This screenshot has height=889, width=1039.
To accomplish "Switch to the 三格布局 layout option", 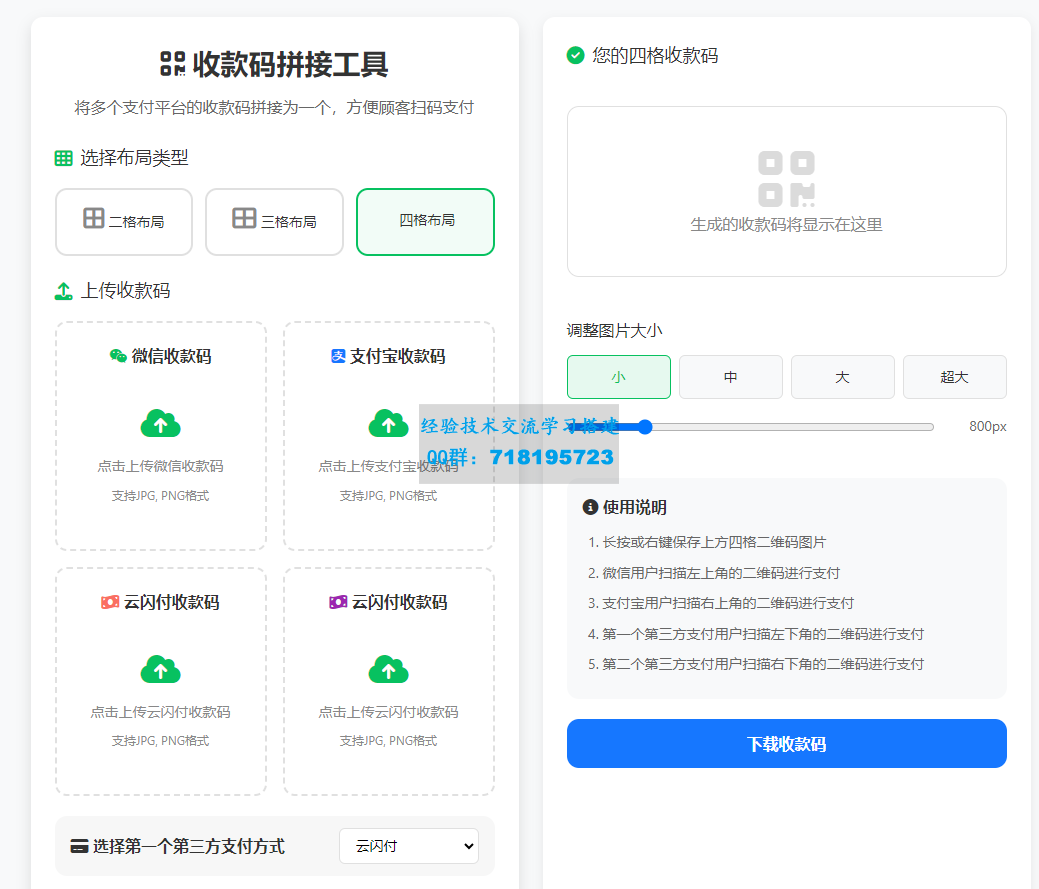I will [x=274, y=221].
